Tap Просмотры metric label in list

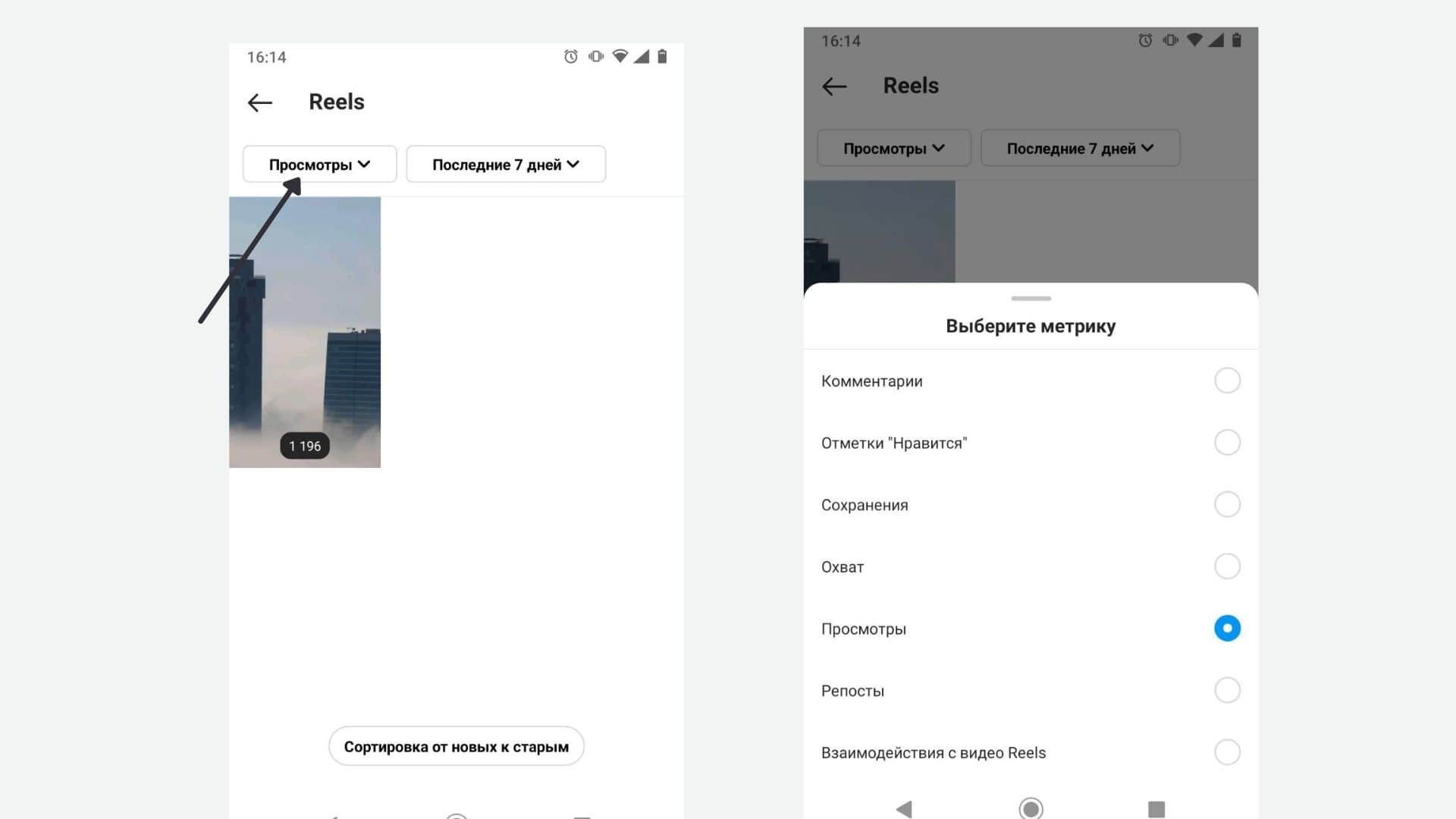pyautogui.click(x=864, y=629)
